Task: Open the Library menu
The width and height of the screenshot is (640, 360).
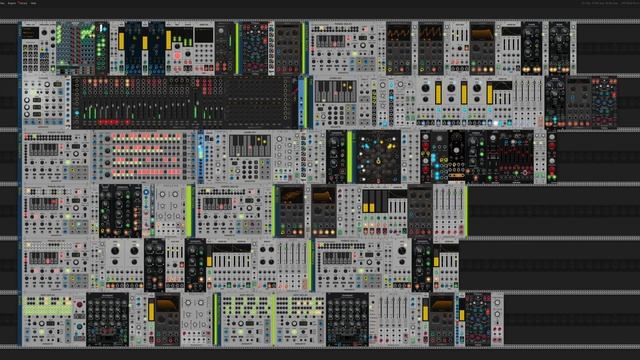Action: click(23, 3)
